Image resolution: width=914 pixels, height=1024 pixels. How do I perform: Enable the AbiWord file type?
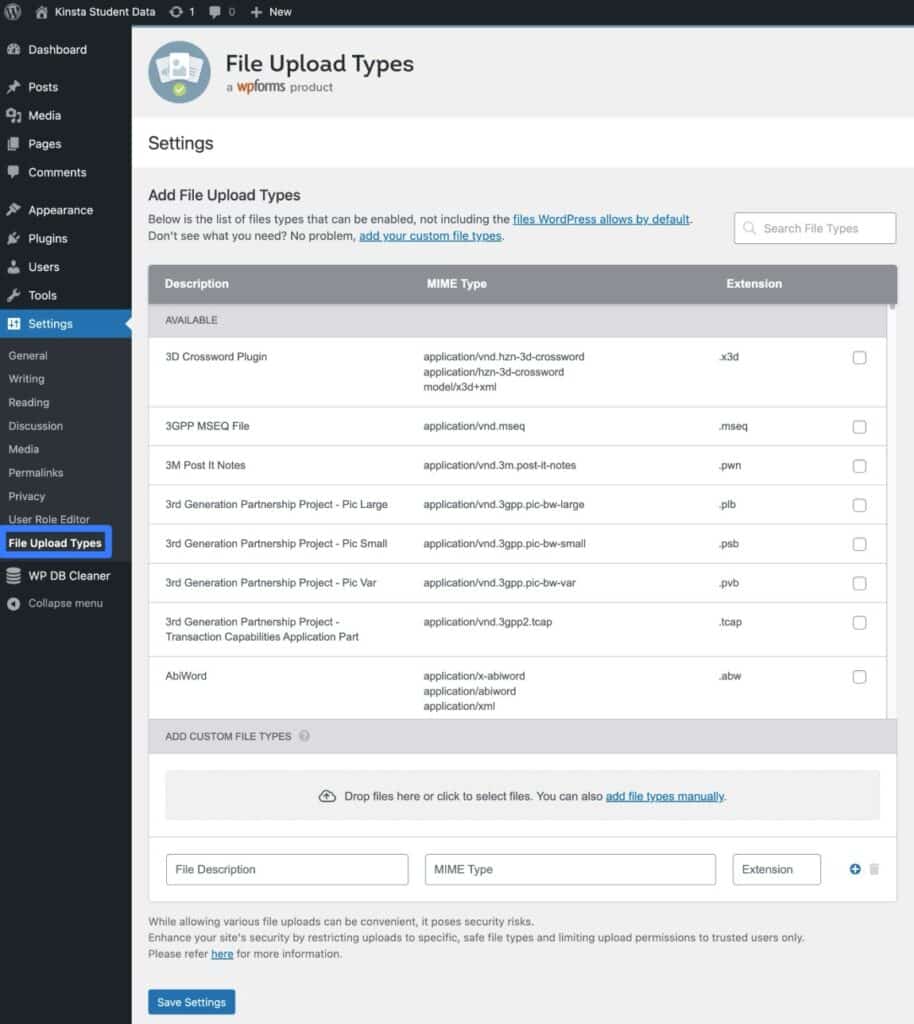859,676
